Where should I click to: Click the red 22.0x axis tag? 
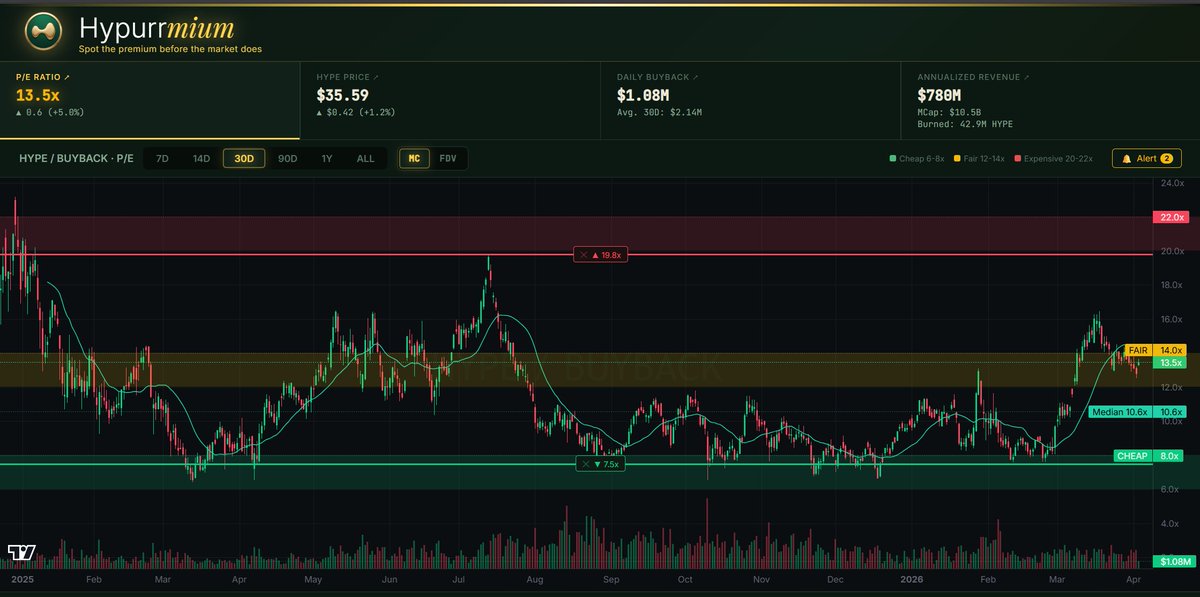(x=1170, y=217)
